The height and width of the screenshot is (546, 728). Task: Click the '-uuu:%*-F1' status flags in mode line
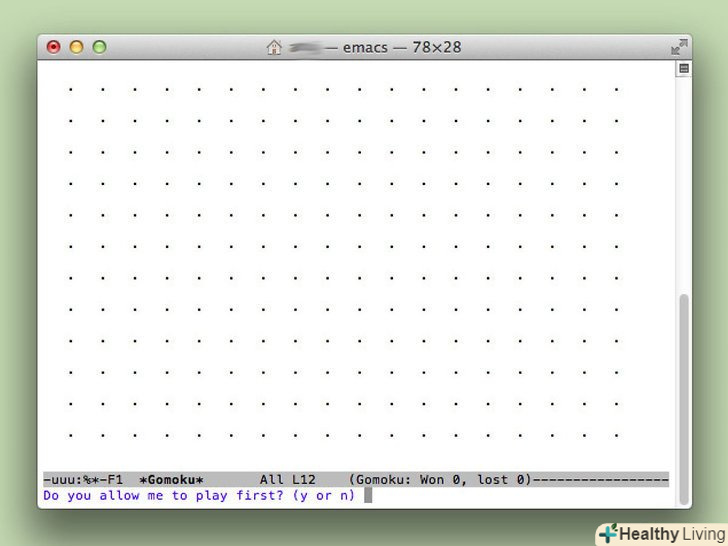[83, 480]
